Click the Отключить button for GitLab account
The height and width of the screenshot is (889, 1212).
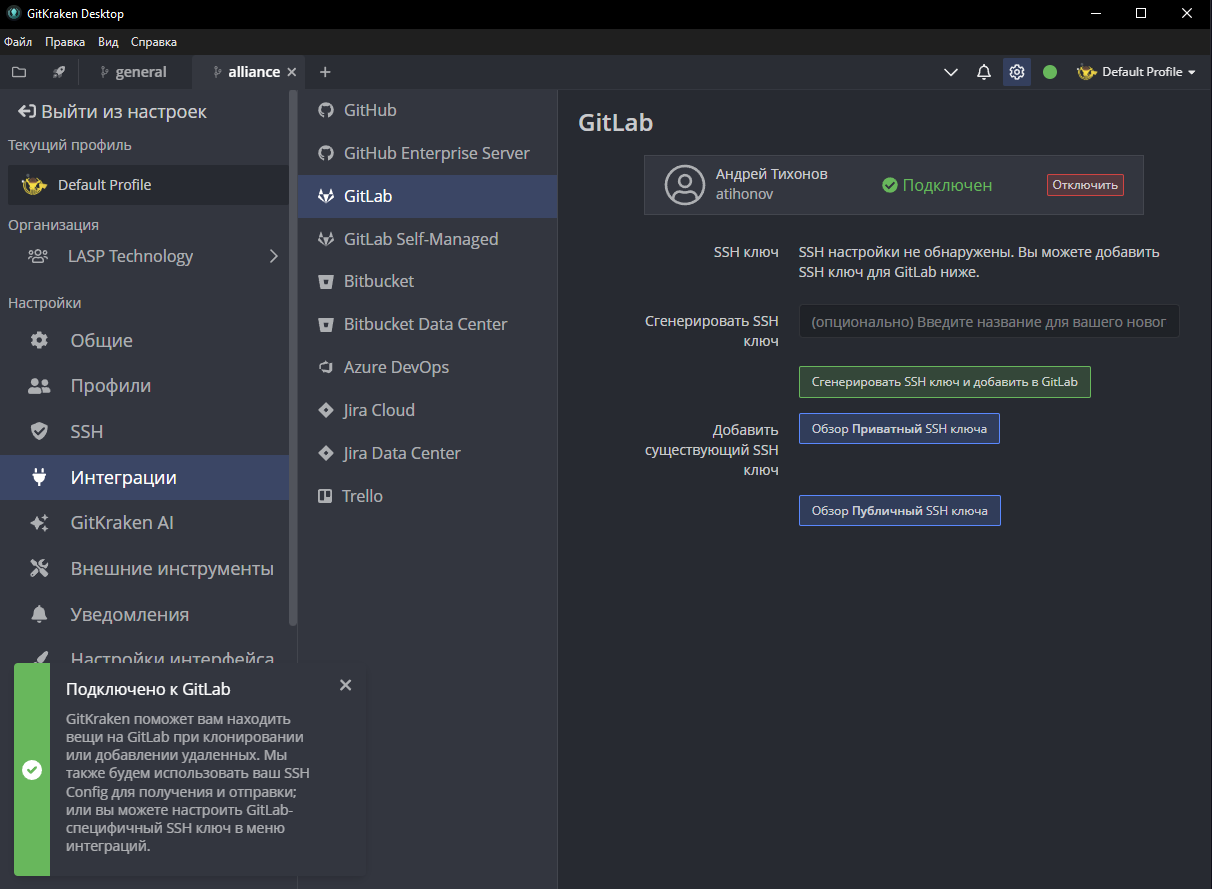[1084, 185]
